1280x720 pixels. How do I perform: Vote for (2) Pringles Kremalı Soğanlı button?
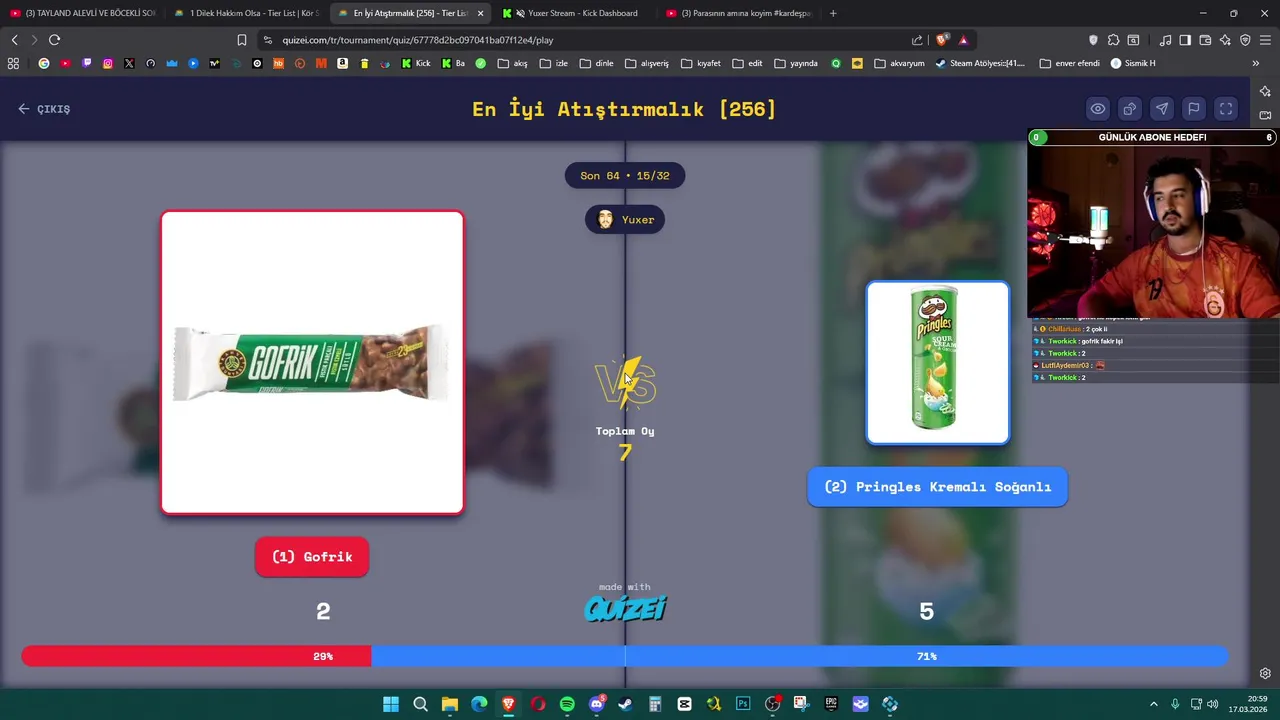pyautogui.click(x=937, y=487)
